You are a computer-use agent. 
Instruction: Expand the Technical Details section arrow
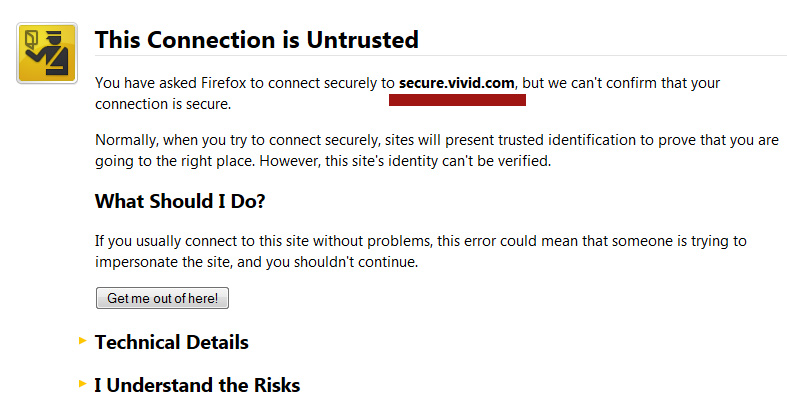pos(83,341)
